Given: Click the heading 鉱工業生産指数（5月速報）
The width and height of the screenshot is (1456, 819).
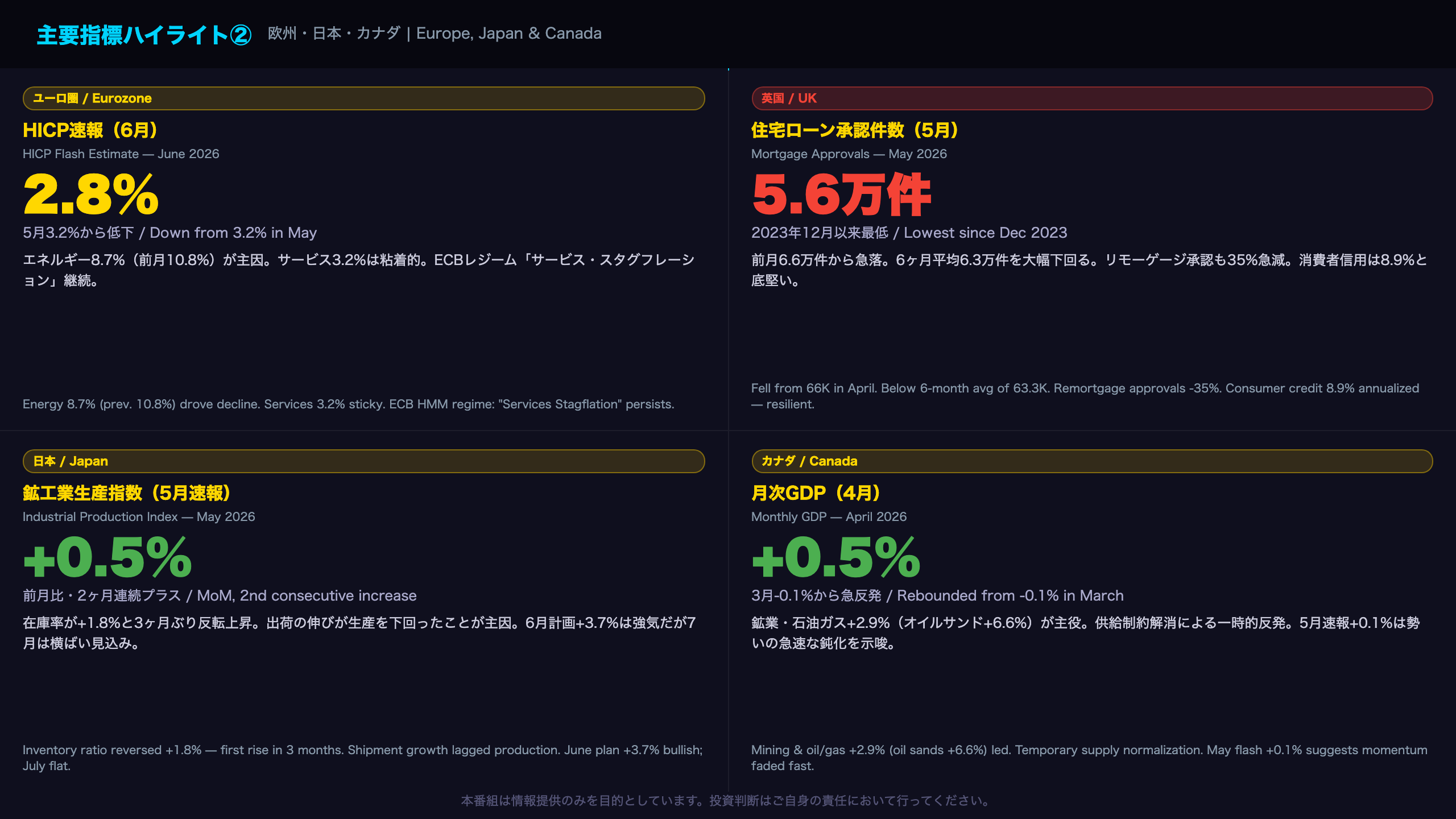Looking at the screenshot, I should click(x=129, y=493).
